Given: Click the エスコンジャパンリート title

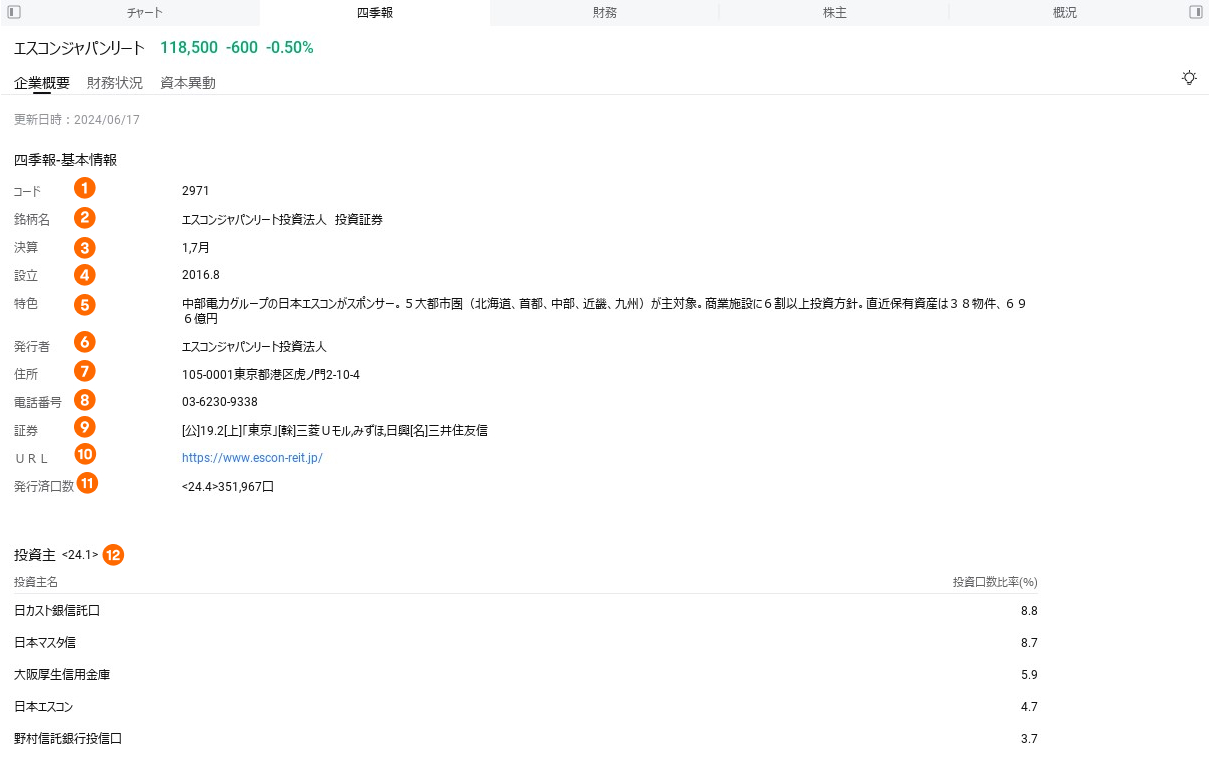Looking at the screenshot, I should click(x=79, y=48).
